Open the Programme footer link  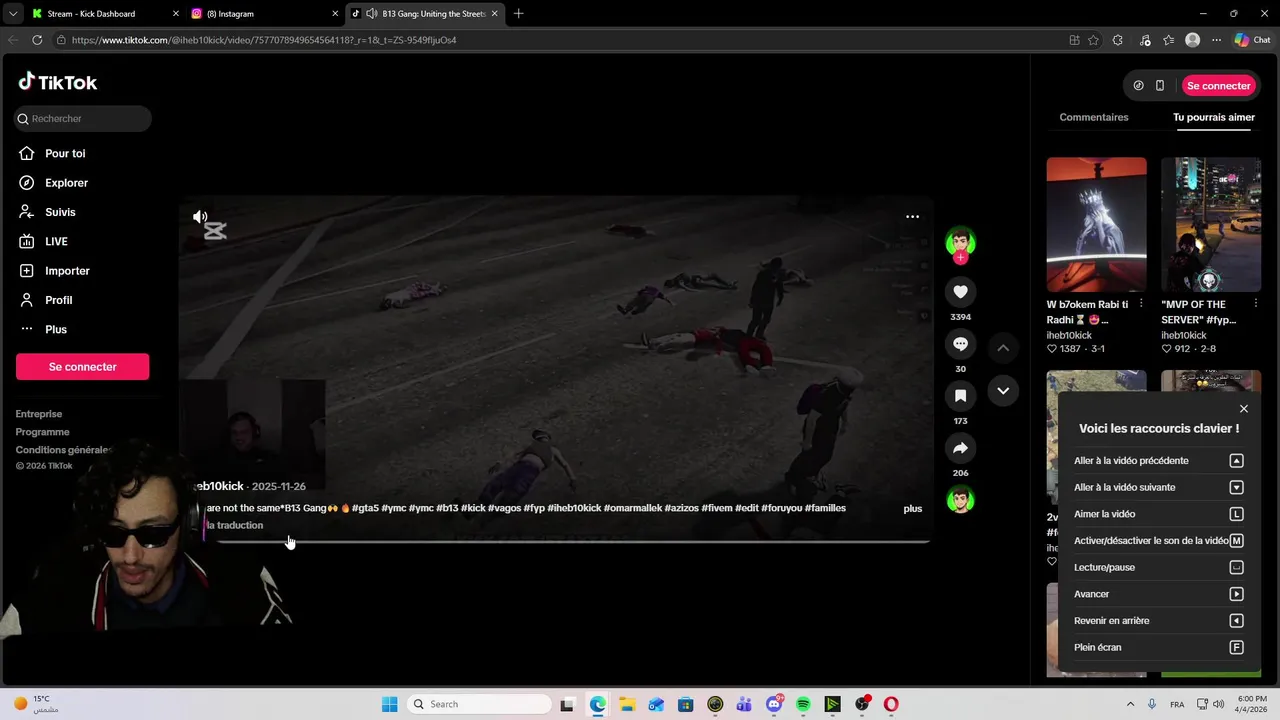[x=42, y=432]
